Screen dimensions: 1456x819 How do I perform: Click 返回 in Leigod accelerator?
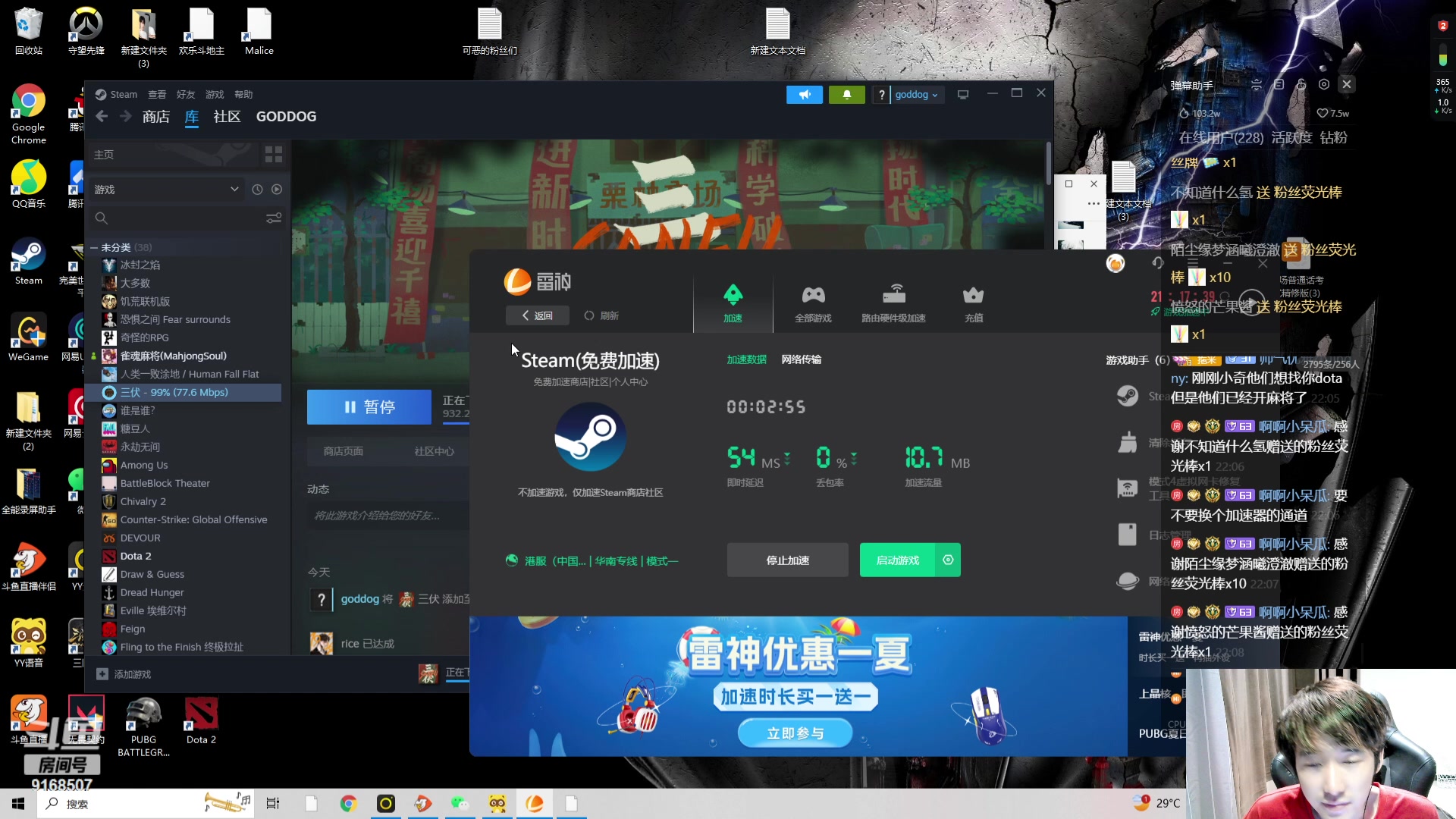(537, 315)
